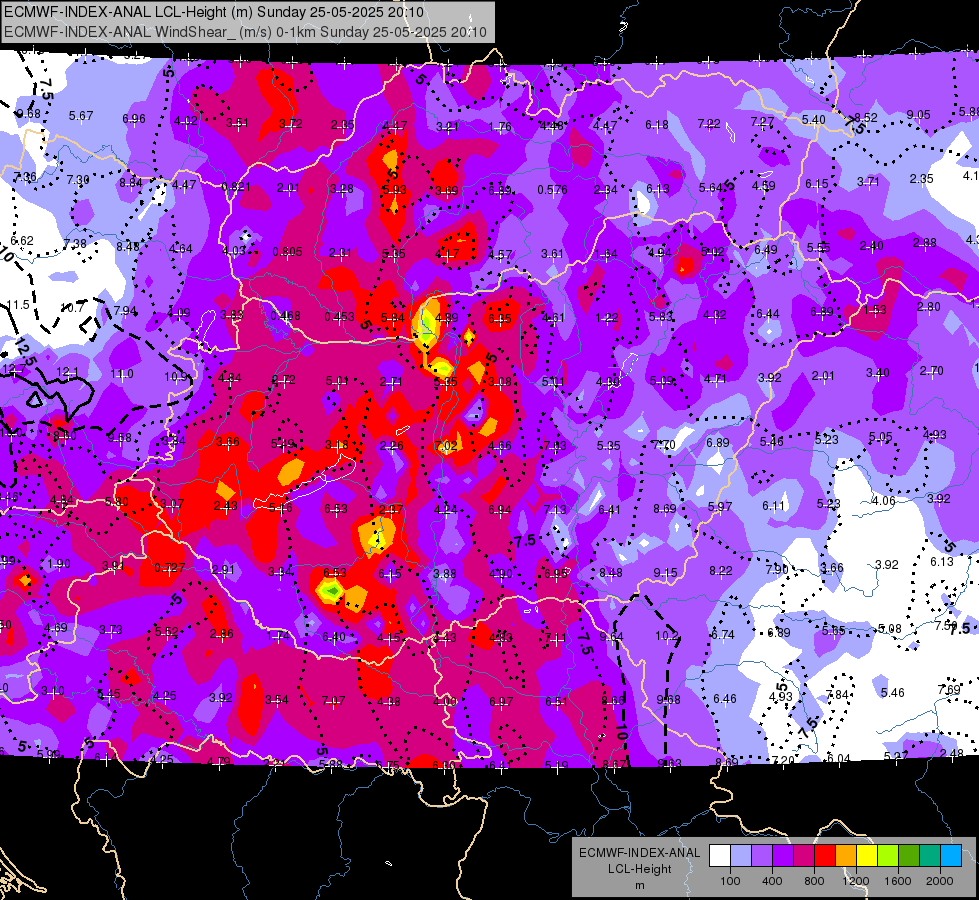The width and height of the screenshot is (979, 900).
Task: Click the wind shear value 0.576
Action: click(553, 190)
